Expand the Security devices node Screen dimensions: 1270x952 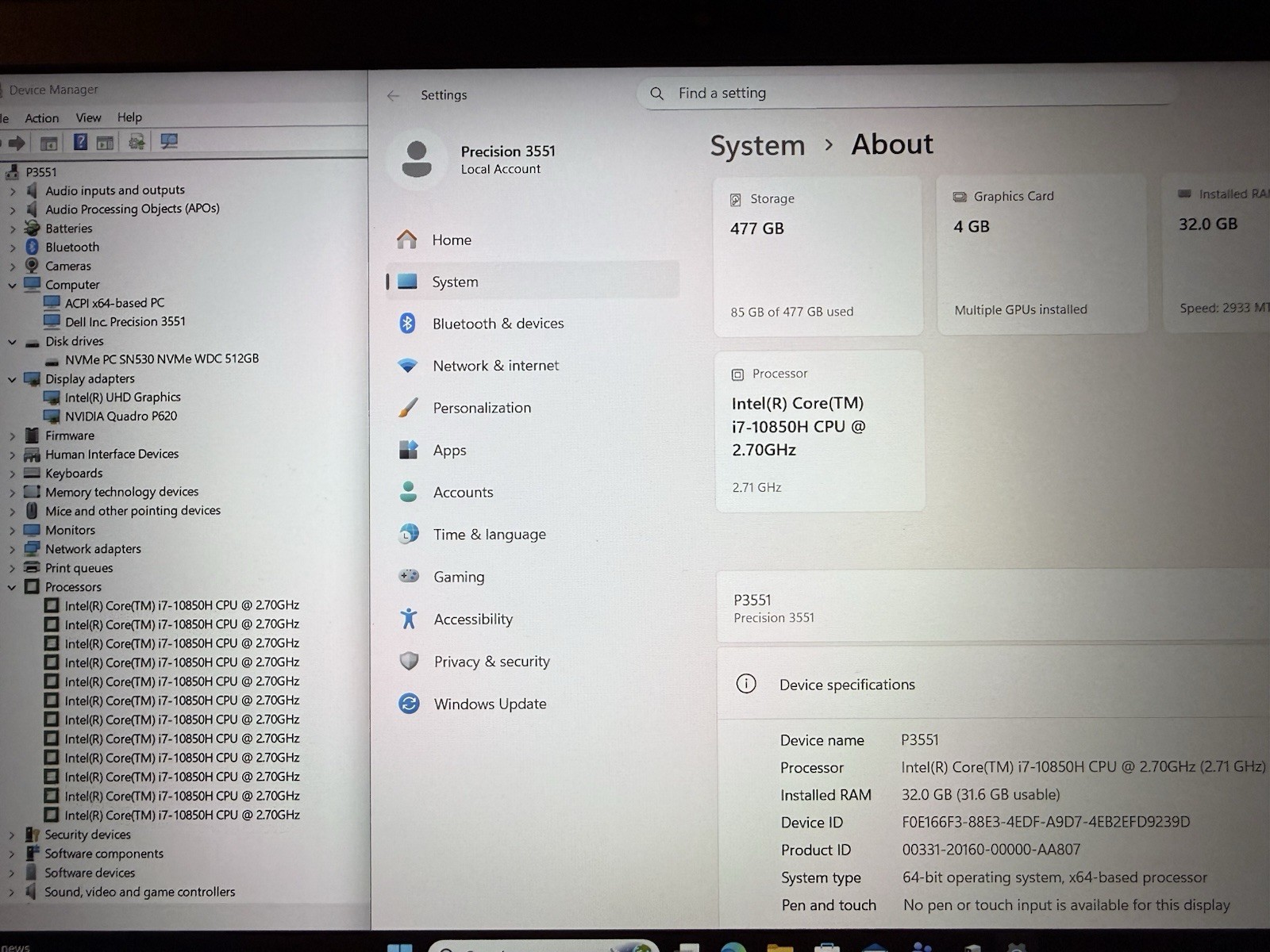pos(12,835)
